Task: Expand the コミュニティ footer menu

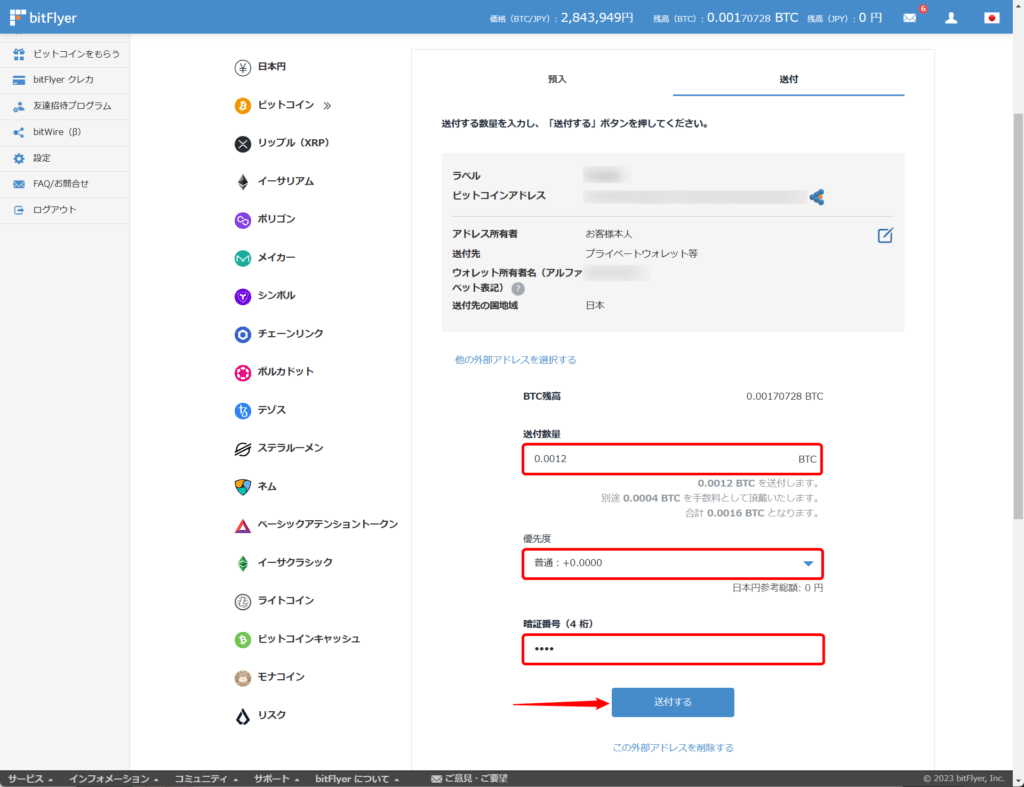Action: coord(206,779)
